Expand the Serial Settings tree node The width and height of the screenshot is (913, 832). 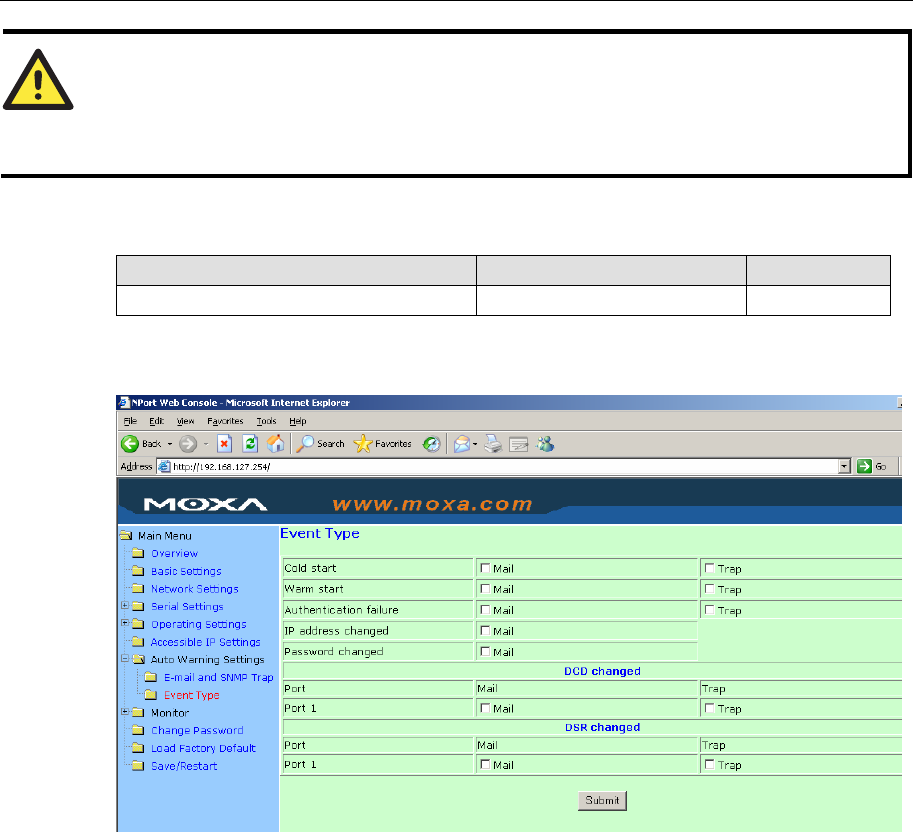pos(125,606)
